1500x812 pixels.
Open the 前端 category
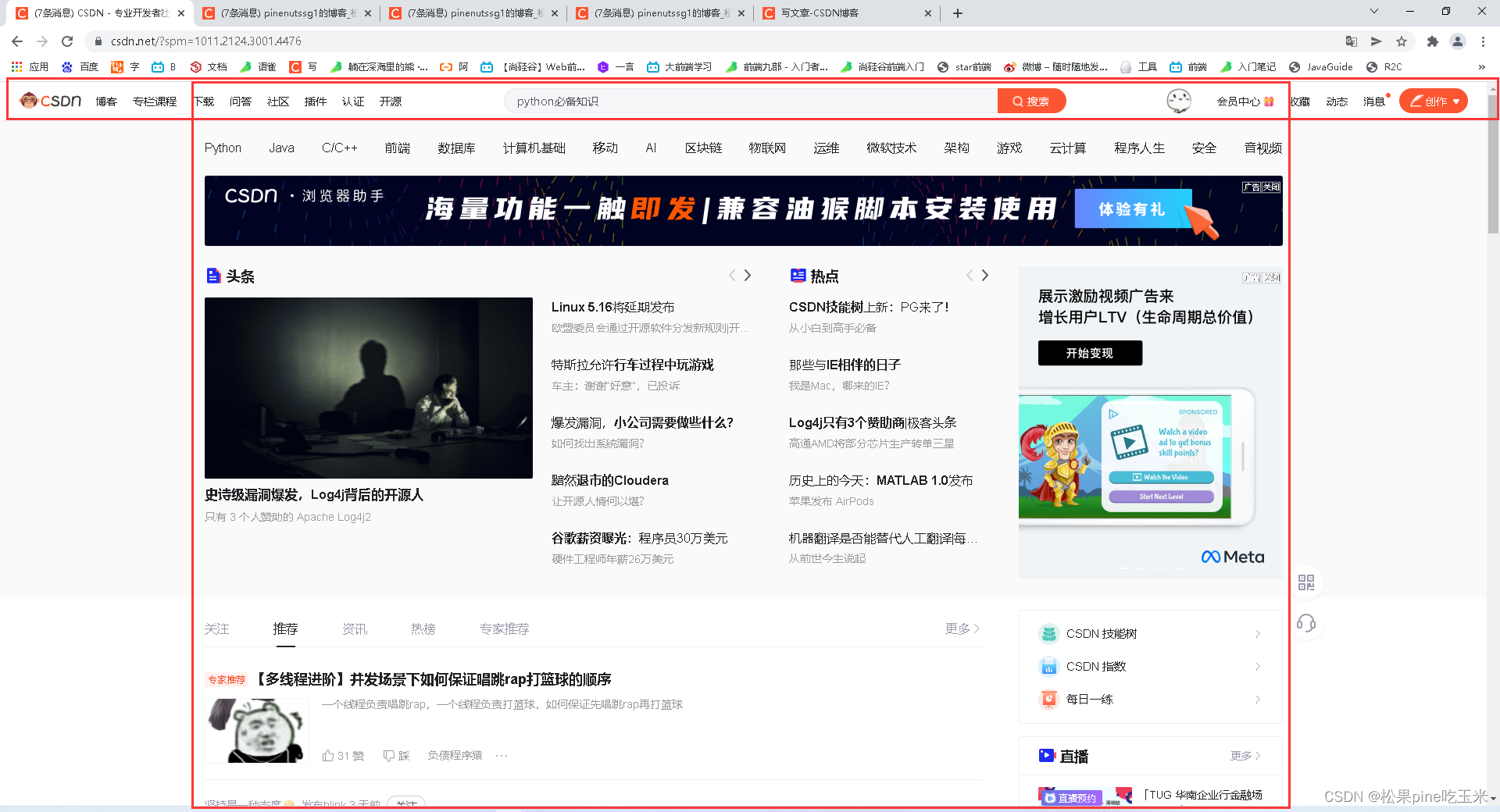click(x=398, y=148)
